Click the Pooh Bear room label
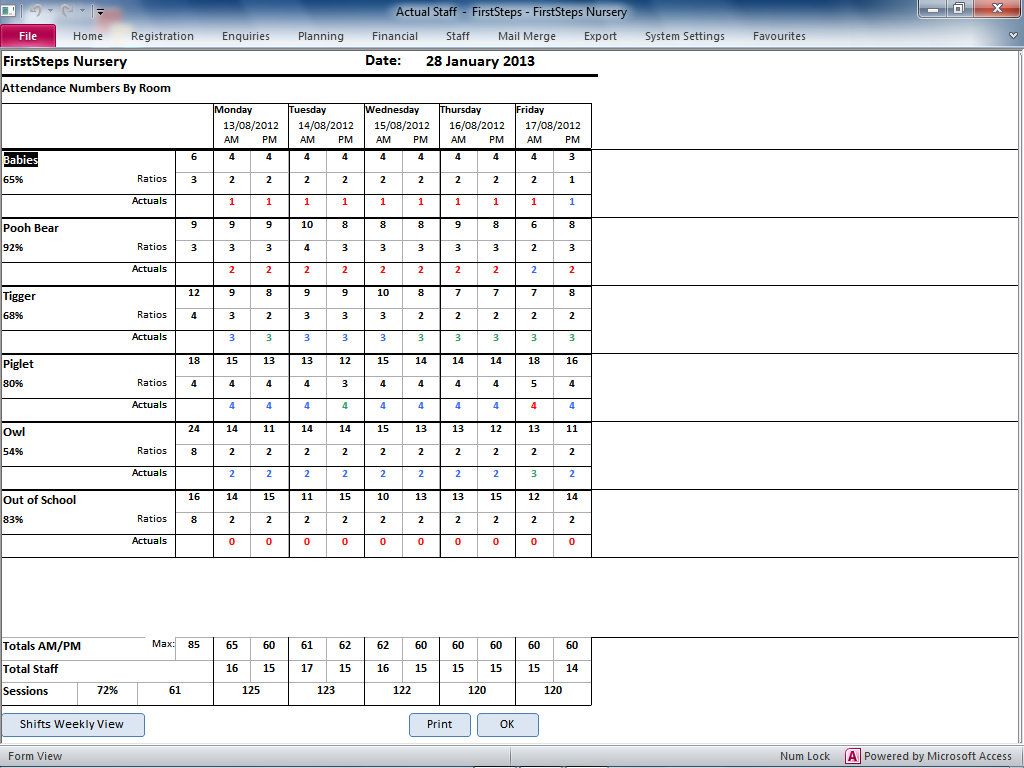 tap(31, 228)
